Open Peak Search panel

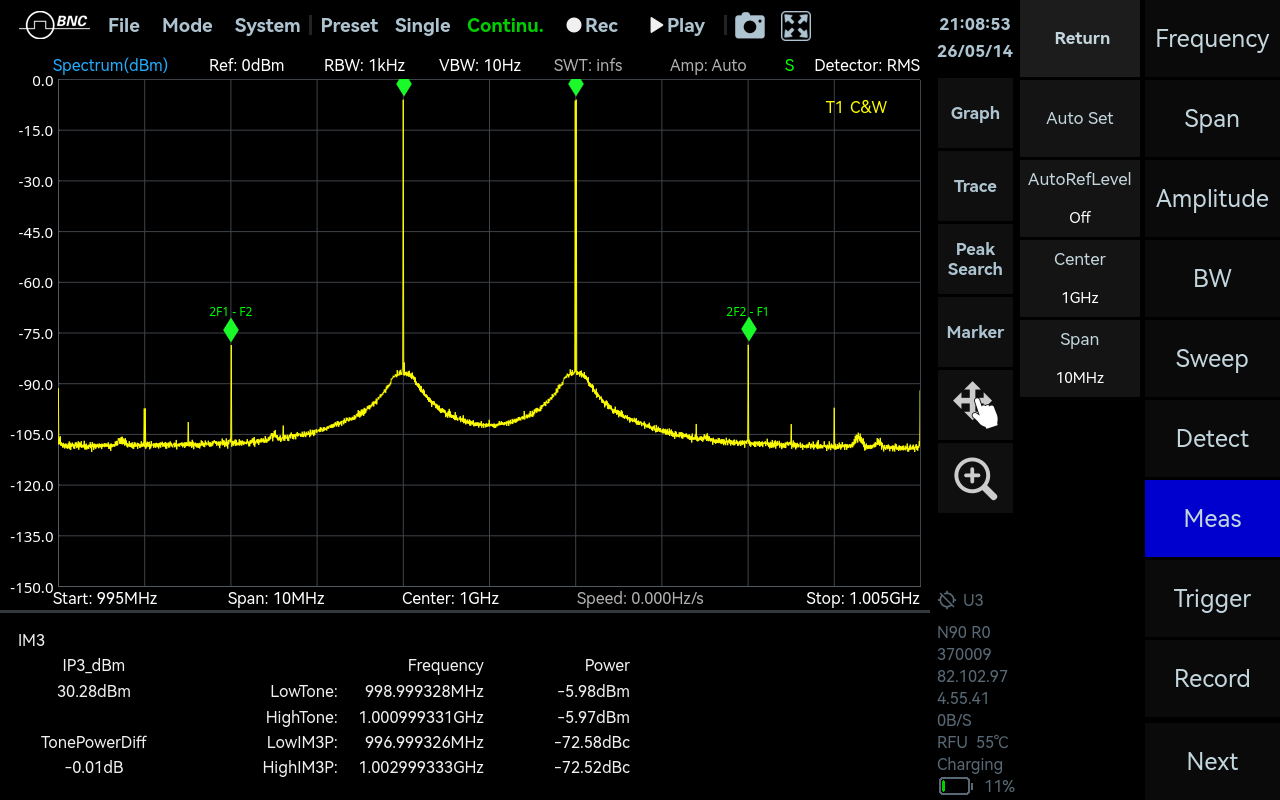(975, 259)
